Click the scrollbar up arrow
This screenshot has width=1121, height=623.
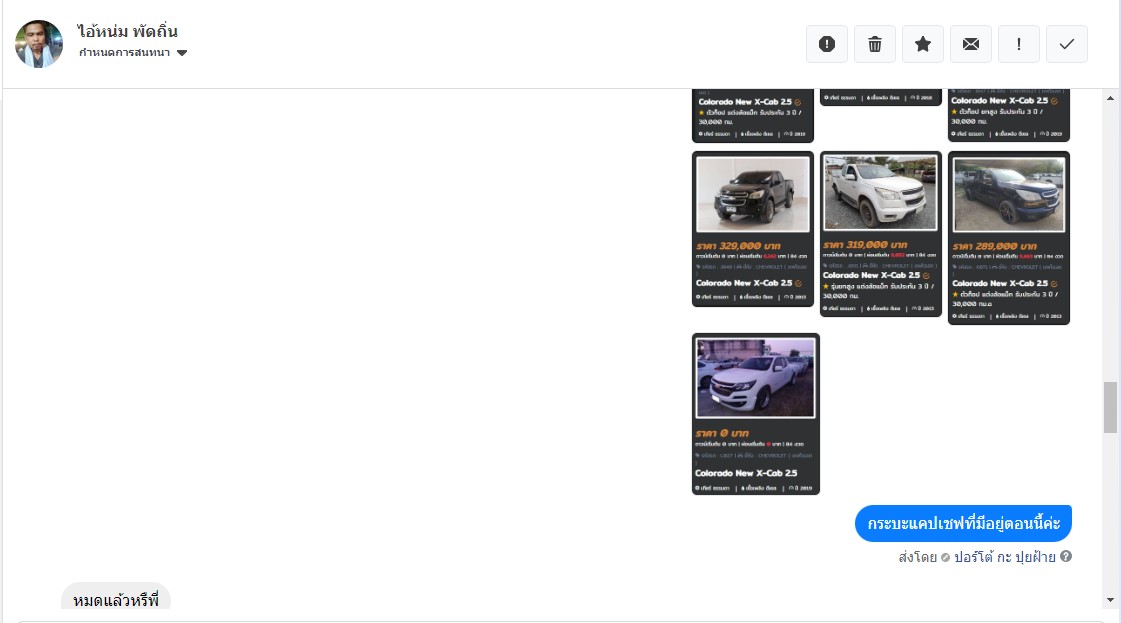pos(1110,98)
